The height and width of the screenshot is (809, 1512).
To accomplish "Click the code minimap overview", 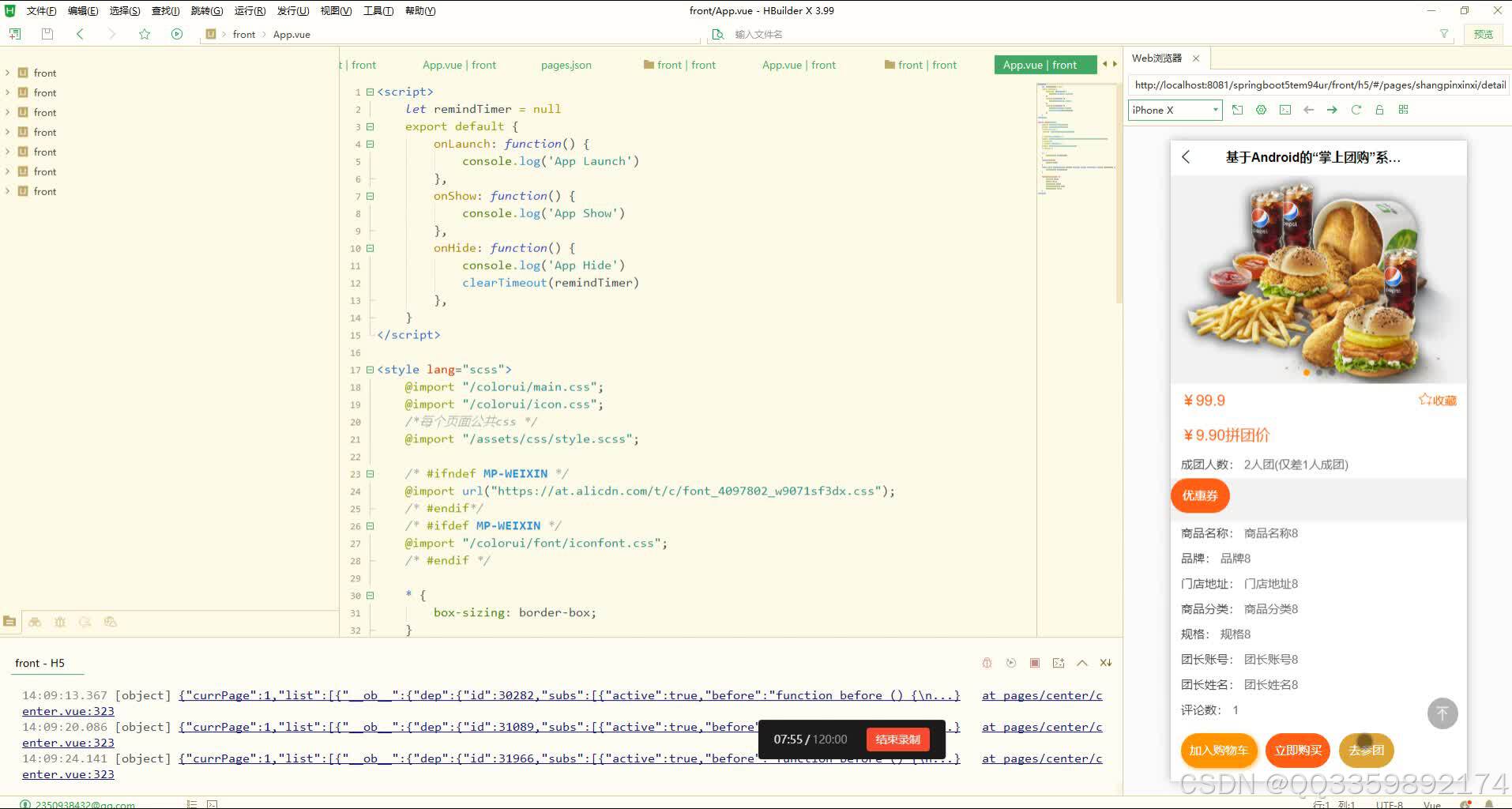I will (1076, 138).
